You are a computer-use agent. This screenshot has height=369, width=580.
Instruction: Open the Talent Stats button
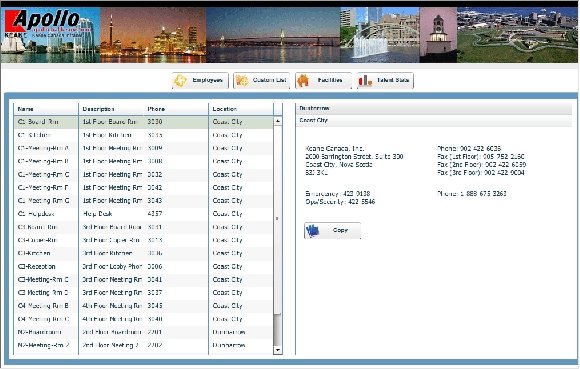pyautogui.click(x=385, y=80)
